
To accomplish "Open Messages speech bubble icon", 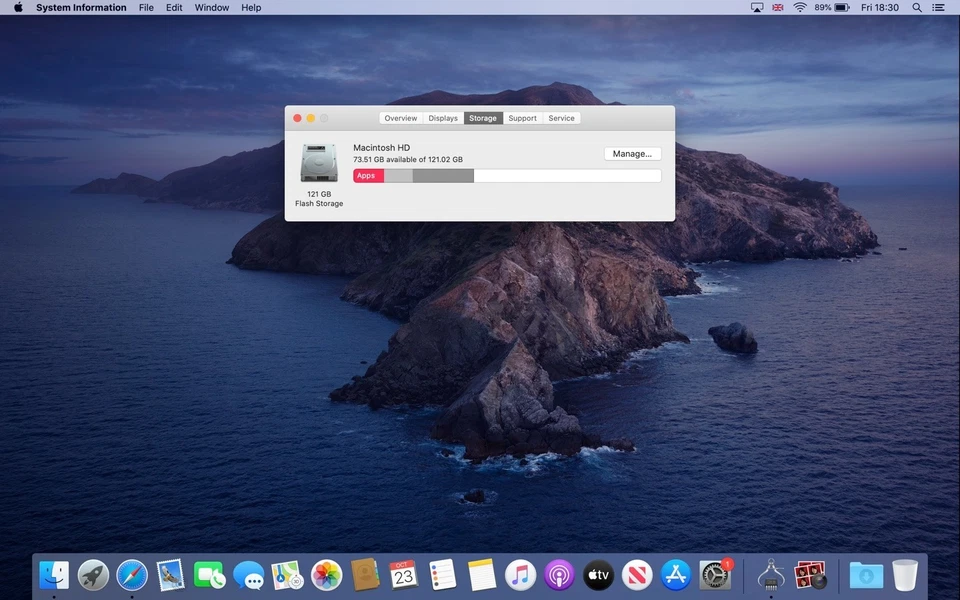I will coord(248,576).
